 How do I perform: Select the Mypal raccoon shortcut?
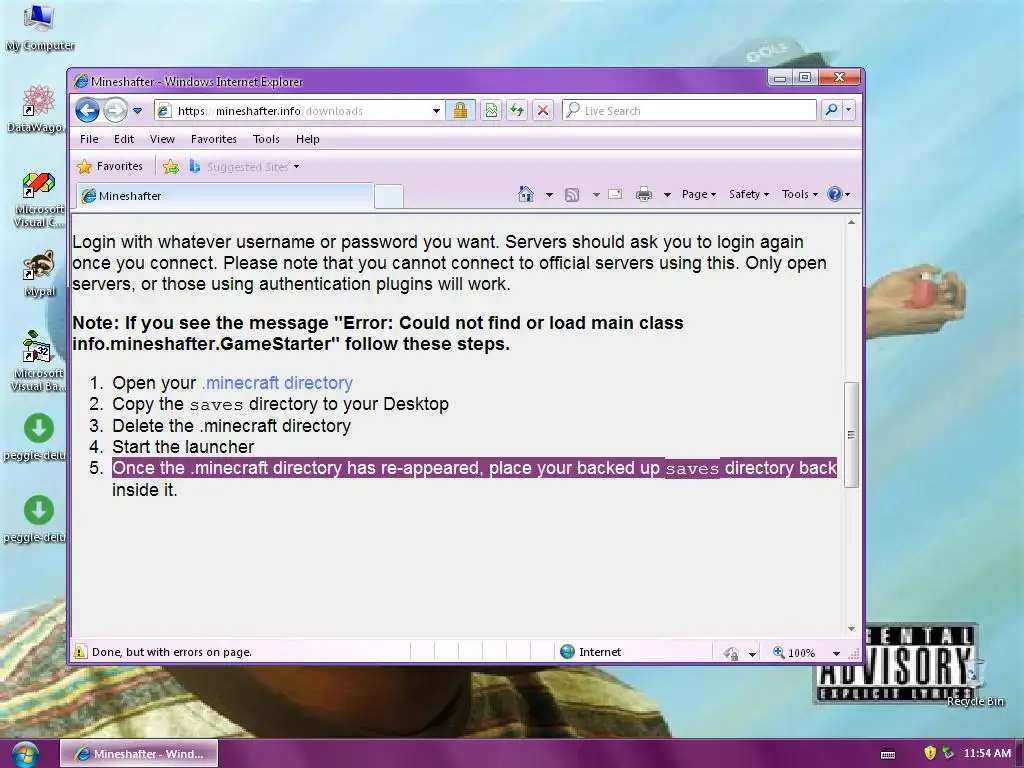(x=39, y=274)
